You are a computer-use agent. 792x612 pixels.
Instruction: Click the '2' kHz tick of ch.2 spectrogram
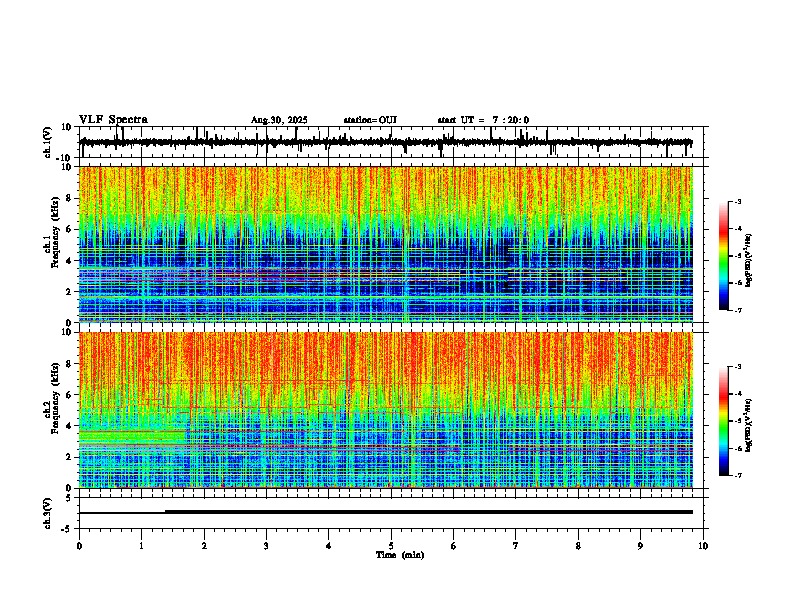click(x=70, y=457)
